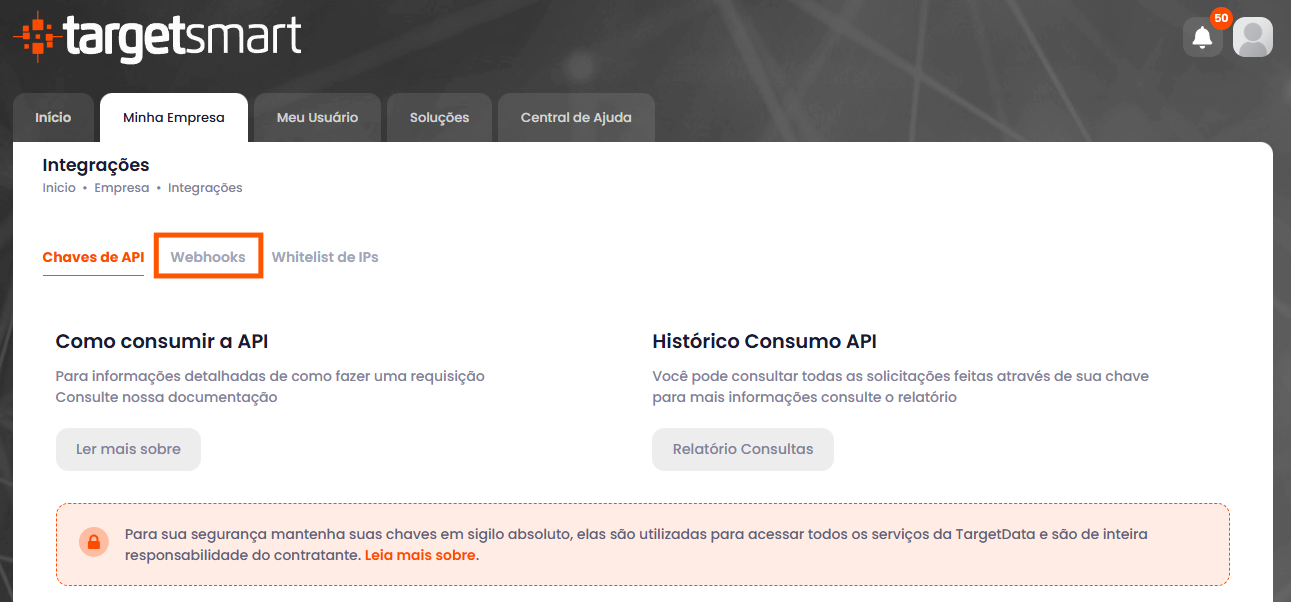
Task: Select the Chaves de API sub-tab
Action: (93, 257)
